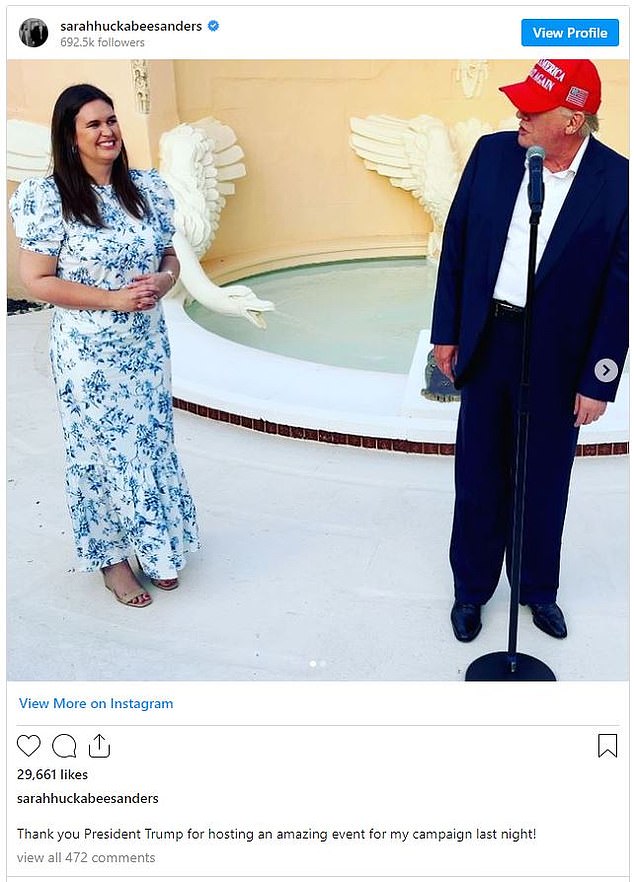The height and width of the screenshot is (882, 634).
Task: Click 692.5k followers count
Action: click(x=102, y=42)
